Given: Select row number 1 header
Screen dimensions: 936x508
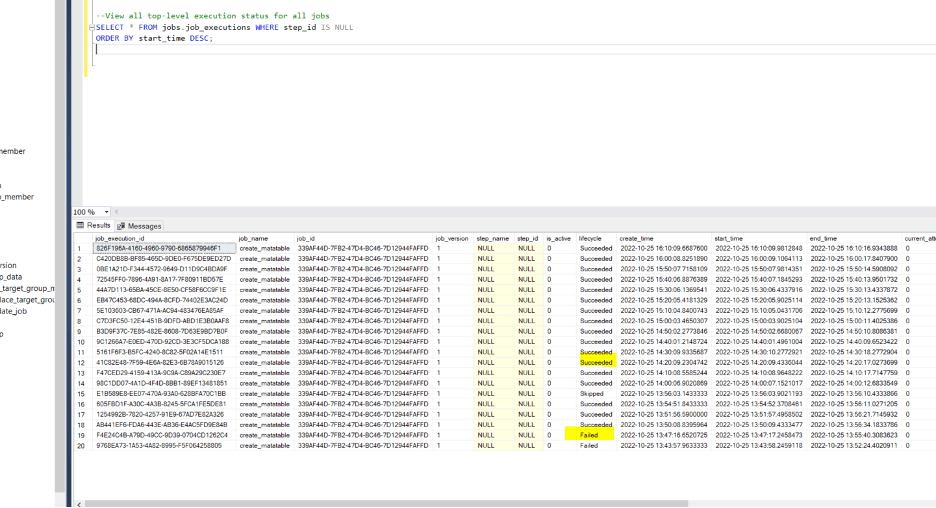Looking at the screenshot, I should [x=80, y=248].
